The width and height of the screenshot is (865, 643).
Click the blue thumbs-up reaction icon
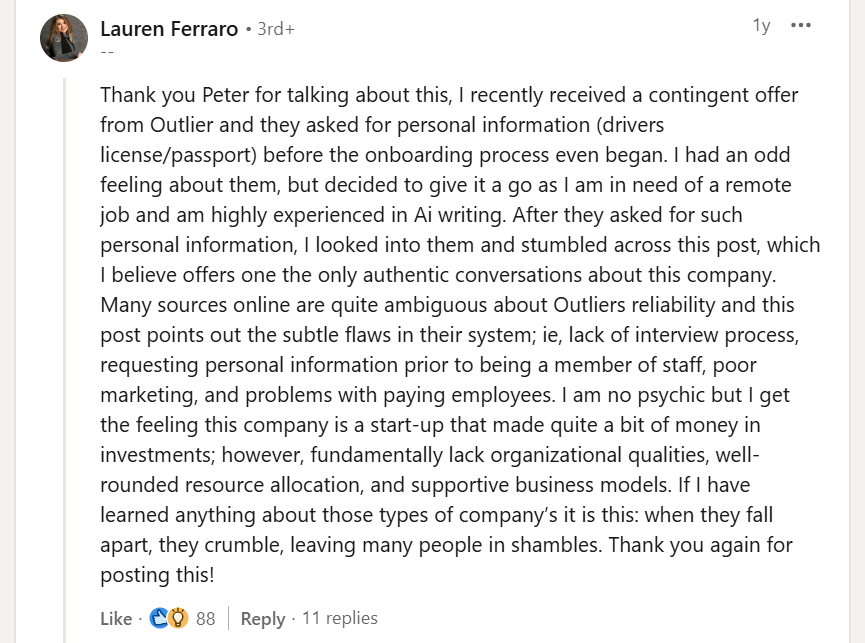pos(158,619)
